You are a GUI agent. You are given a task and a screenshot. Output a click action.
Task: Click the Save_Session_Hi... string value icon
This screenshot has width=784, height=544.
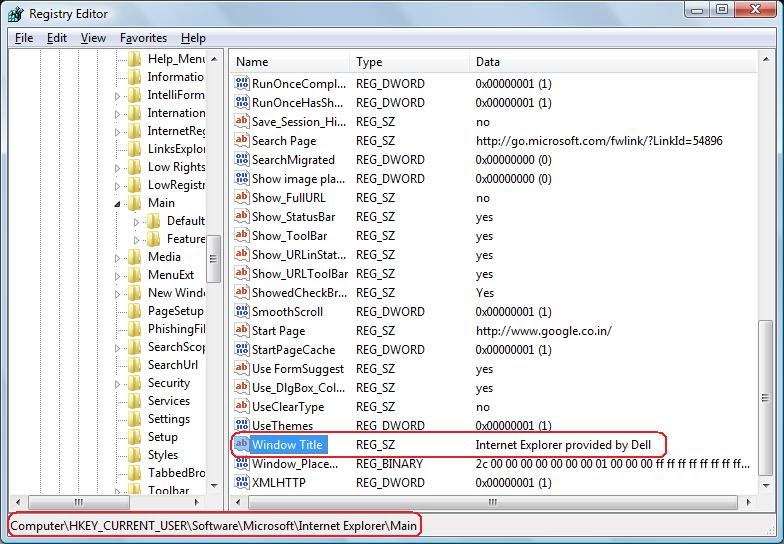(242, 121)
